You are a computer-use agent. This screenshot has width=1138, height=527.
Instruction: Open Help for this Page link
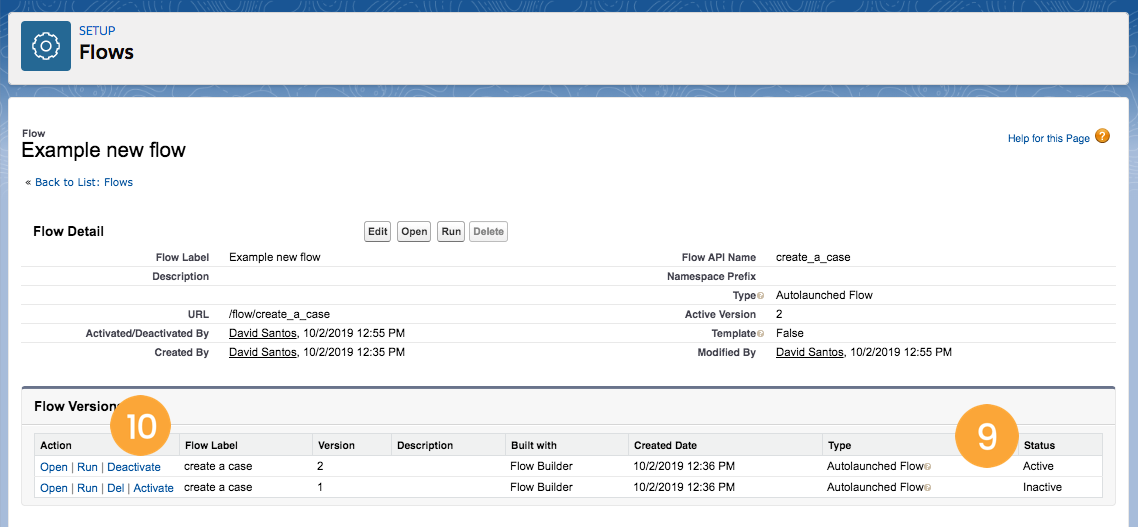coord(1049,138)
